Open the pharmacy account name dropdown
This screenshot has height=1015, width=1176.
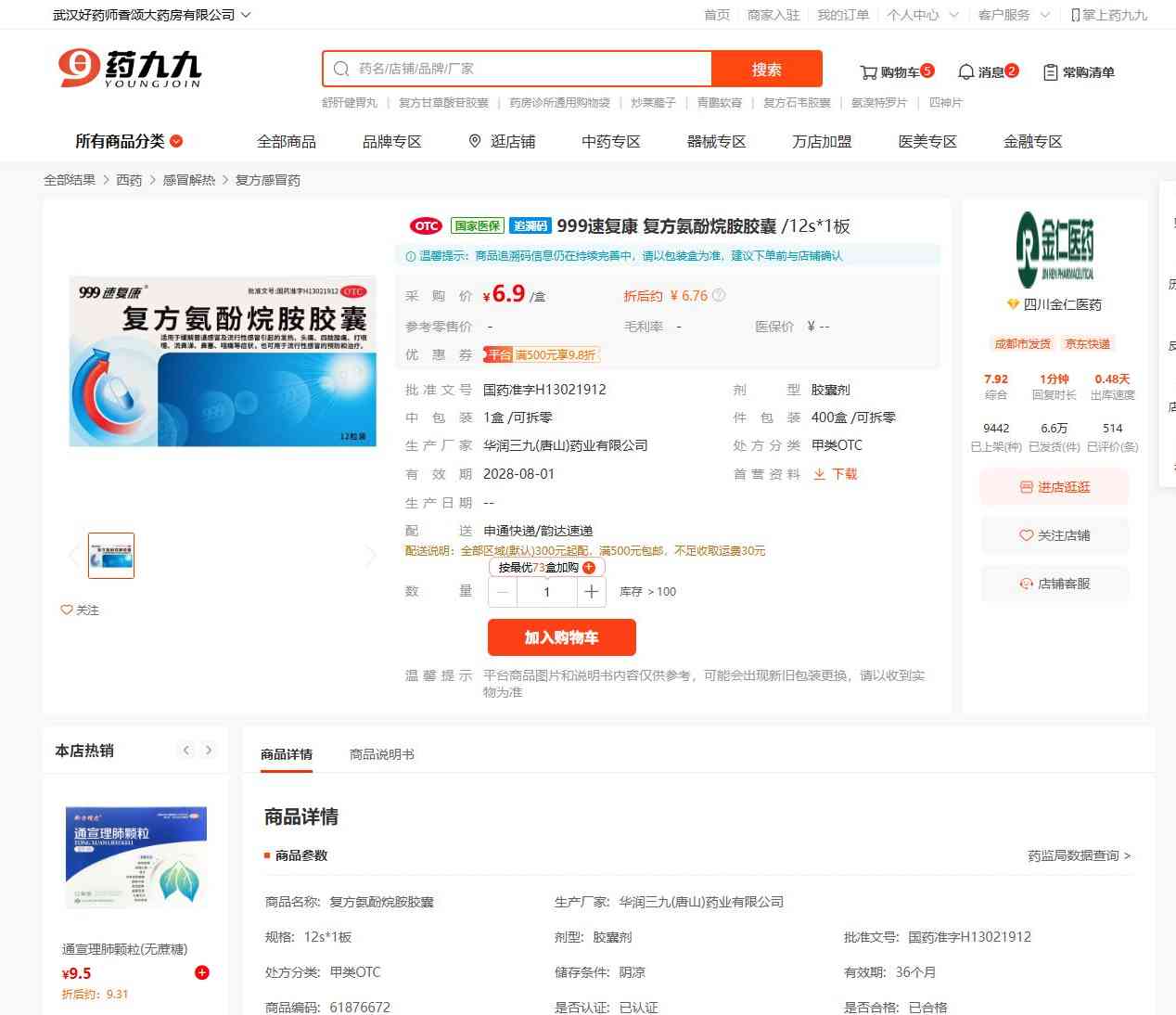151,15
